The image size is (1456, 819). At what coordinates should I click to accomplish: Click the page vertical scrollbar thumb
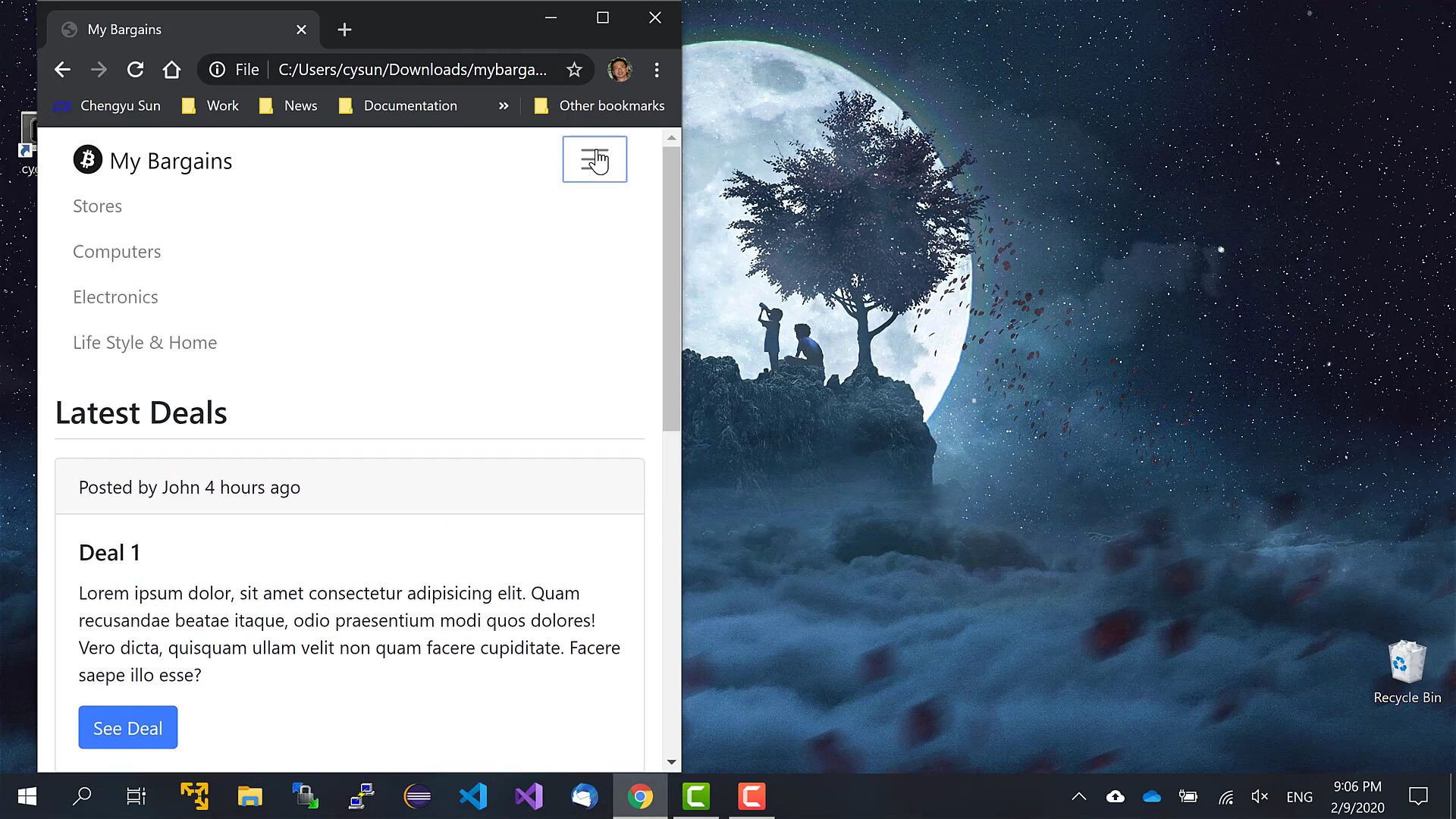point(671,290)
